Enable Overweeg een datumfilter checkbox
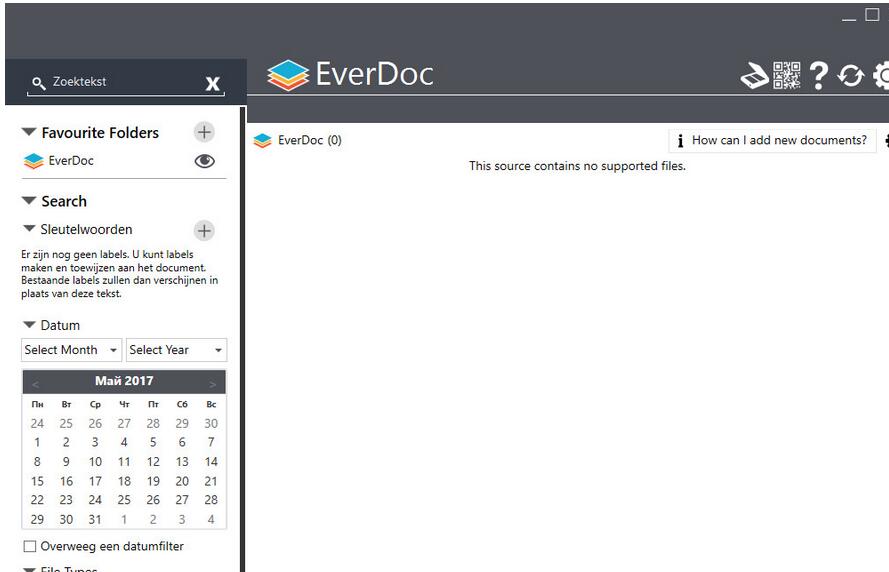 [x=29, y=546]
